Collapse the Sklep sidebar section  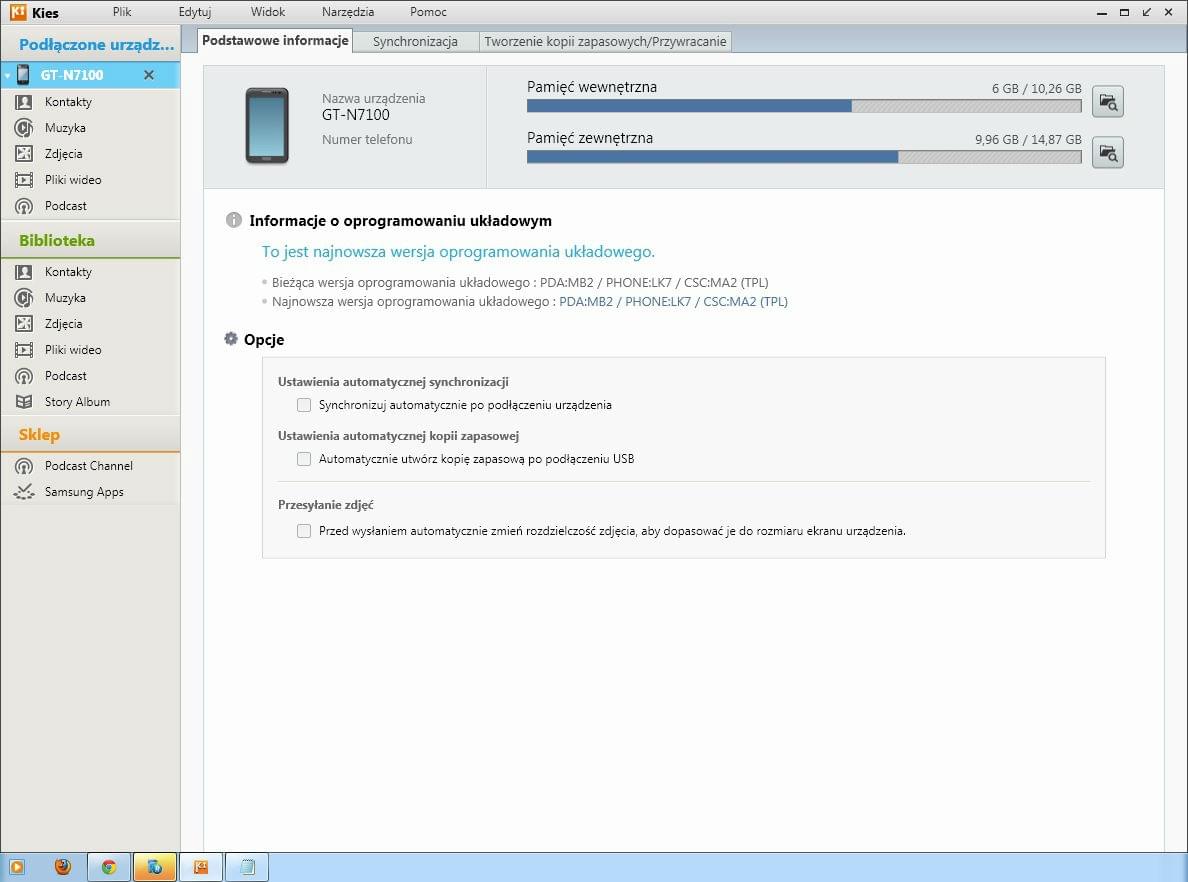pos(90,434)
